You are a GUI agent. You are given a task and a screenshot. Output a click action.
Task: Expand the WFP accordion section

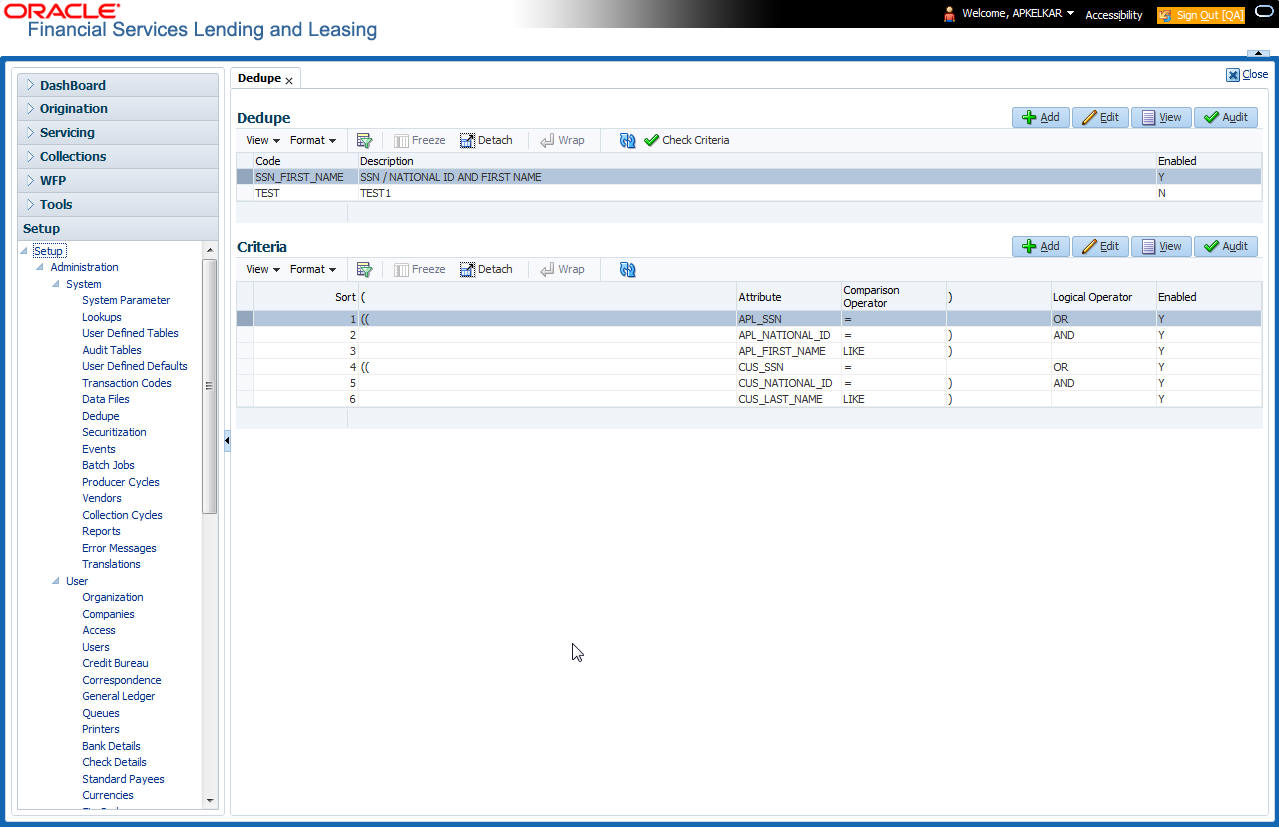pos(118,181)
